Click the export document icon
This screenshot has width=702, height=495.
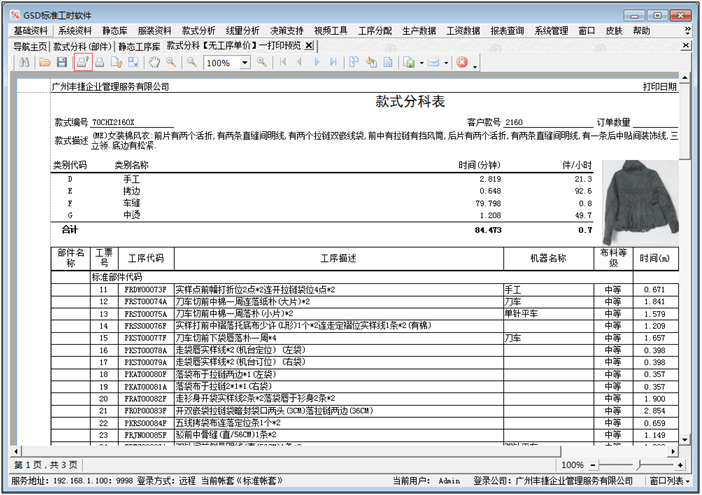409,62
